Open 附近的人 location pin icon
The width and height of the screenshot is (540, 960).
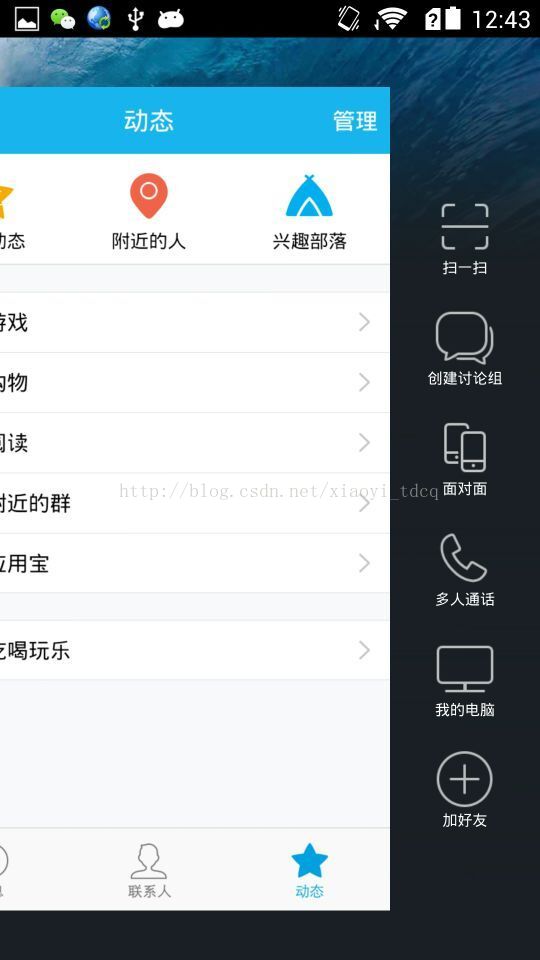click(x=149, y=196)
